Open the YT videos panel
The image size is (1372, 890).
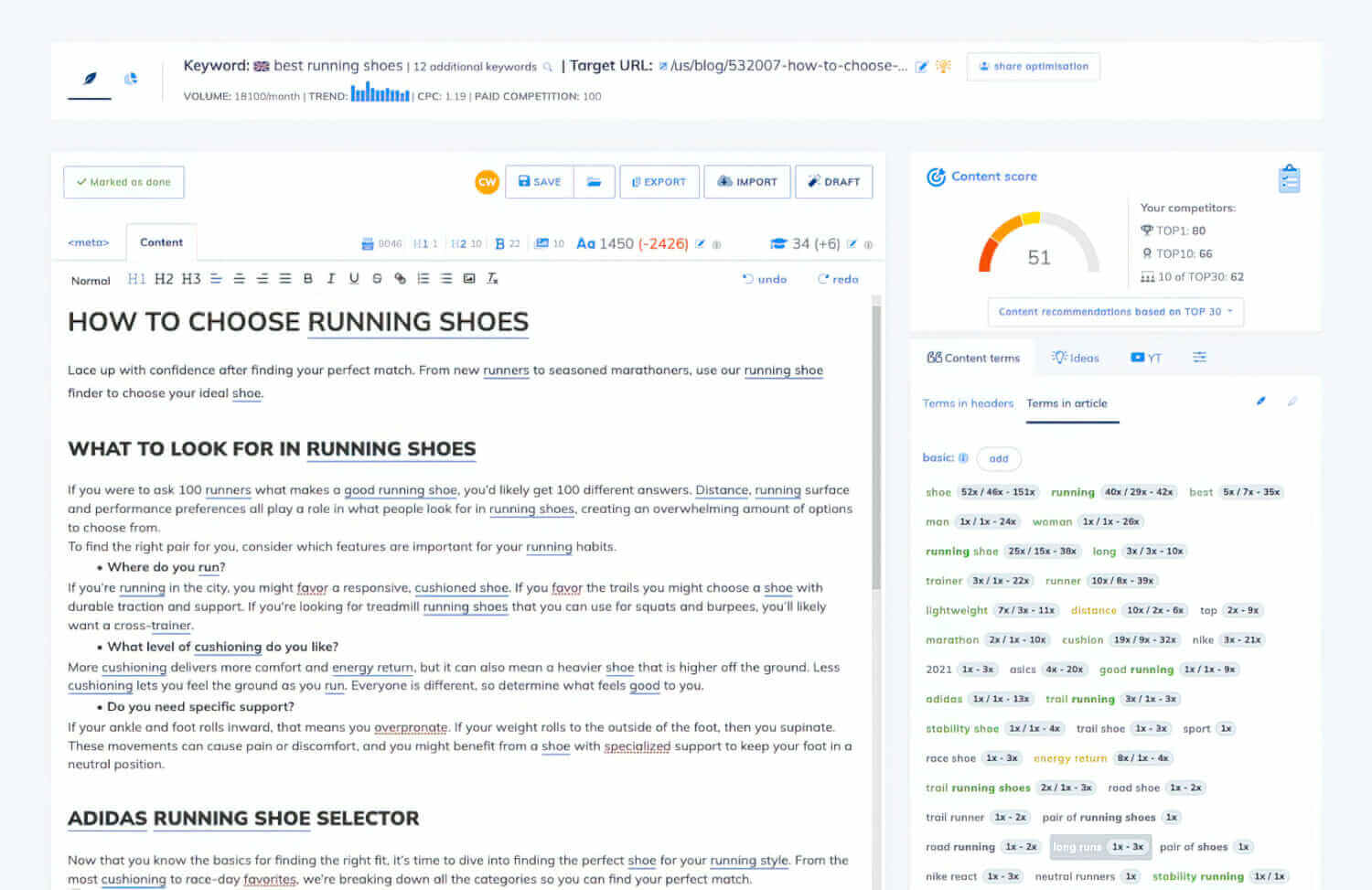[1146, 358]
